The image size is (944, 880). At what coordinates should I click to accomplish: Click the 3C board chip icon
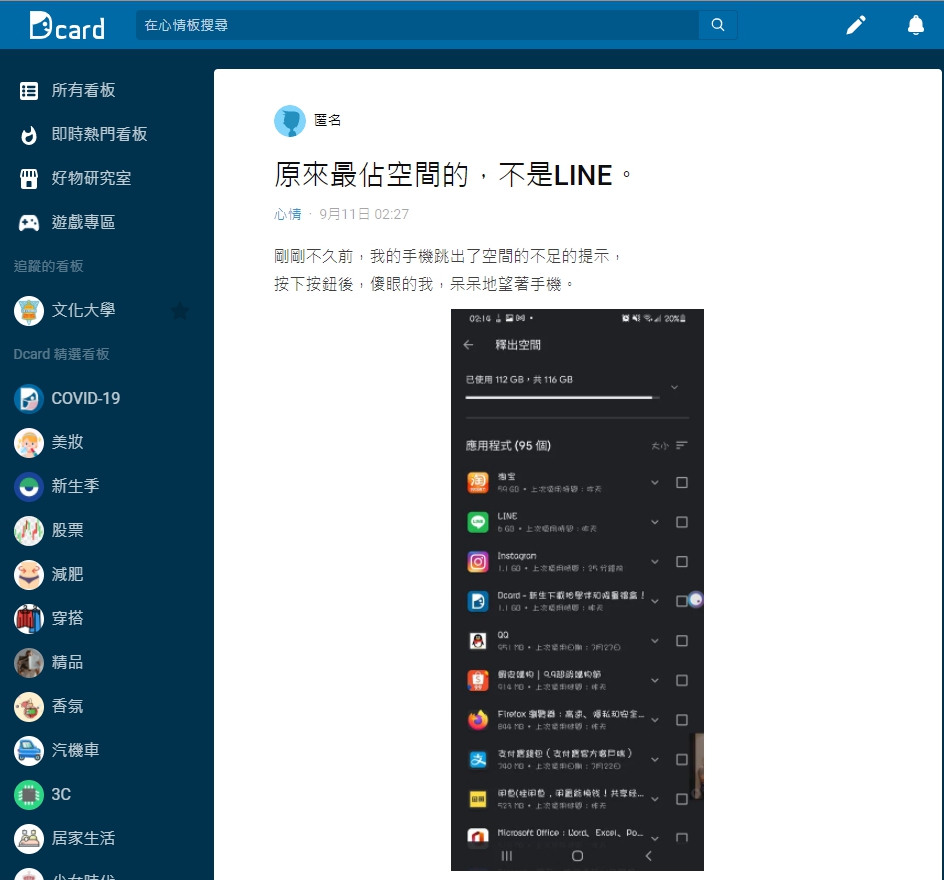pos(29,795)
